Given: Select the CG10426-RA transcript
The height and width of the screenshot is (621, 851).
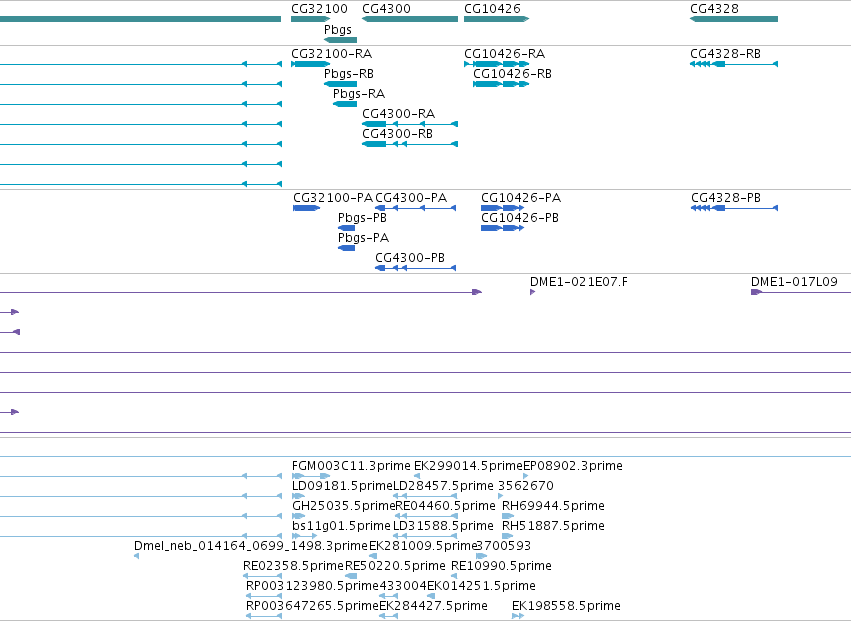Looking at the screenshot, I should tap(496, 64).
